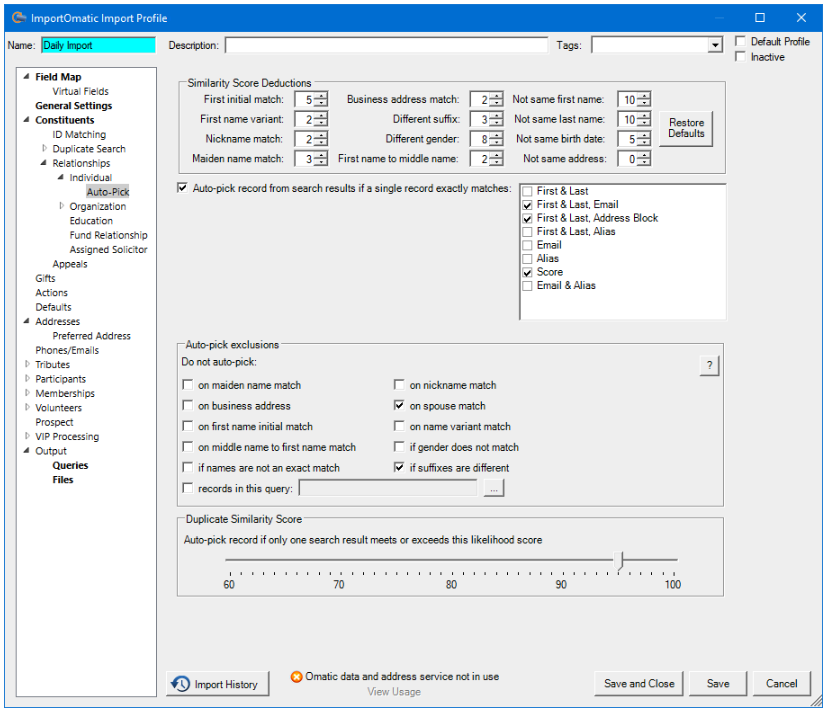
Task: Open Fund Relationship in the tree
Action: coord(108,235)
